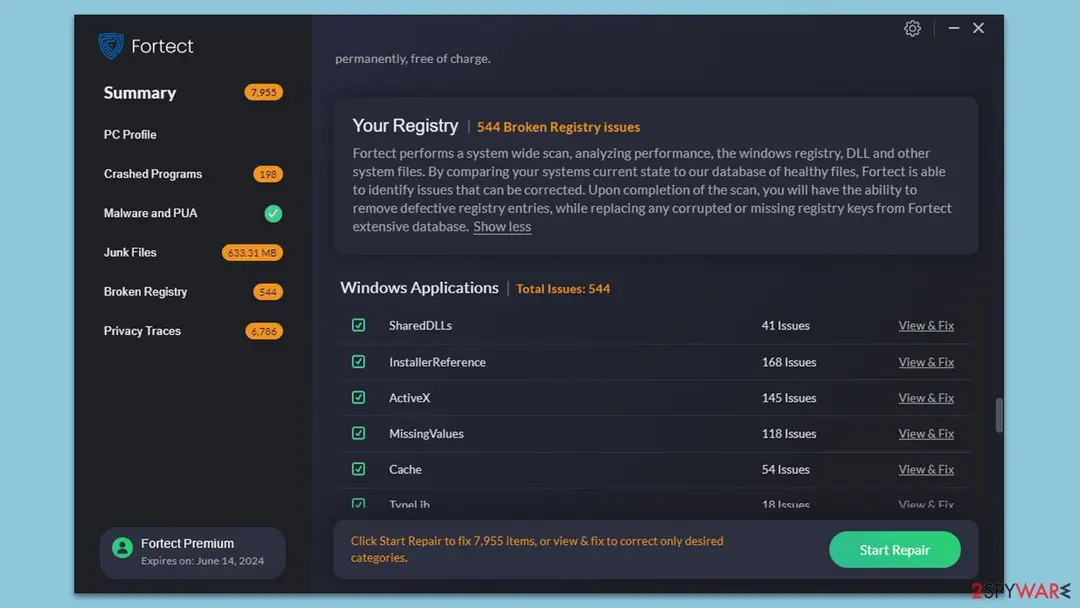Open View & Fix for MissingValues
The width and height of the screenshot is (1080, 608).
coord(926,434)
